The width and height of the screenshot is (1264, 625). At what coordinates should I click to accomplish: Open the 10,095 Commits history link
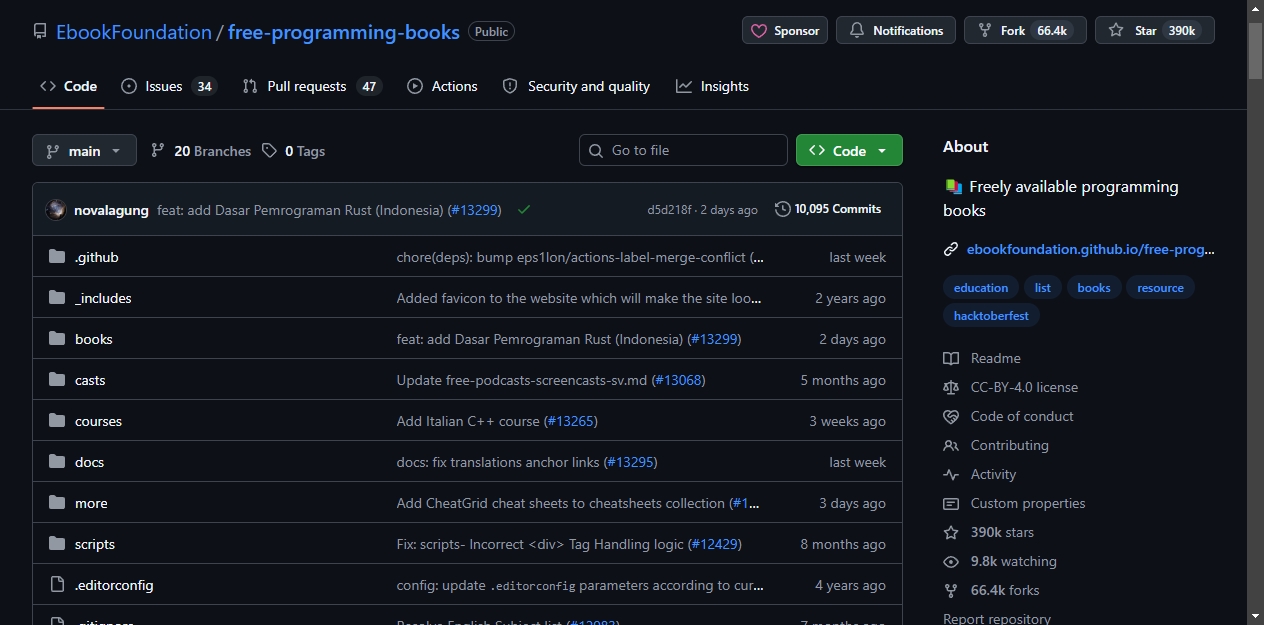(828, 209)
